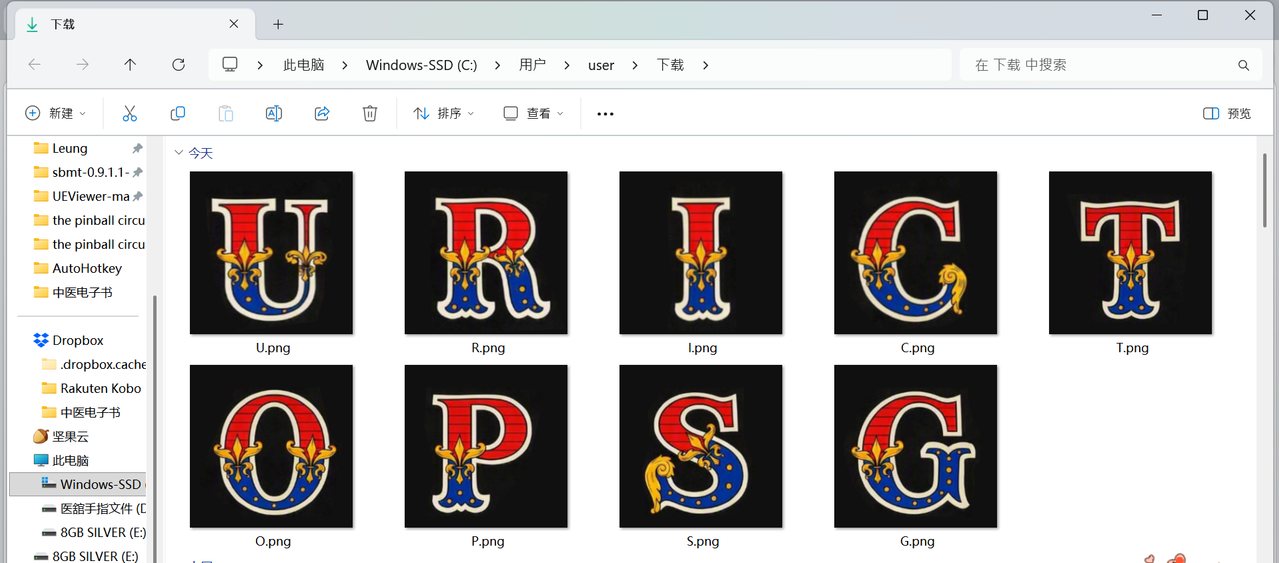Open the 排序 sort dropdown
Viewport: 1279px width, 563px height.
click(444, 114)
